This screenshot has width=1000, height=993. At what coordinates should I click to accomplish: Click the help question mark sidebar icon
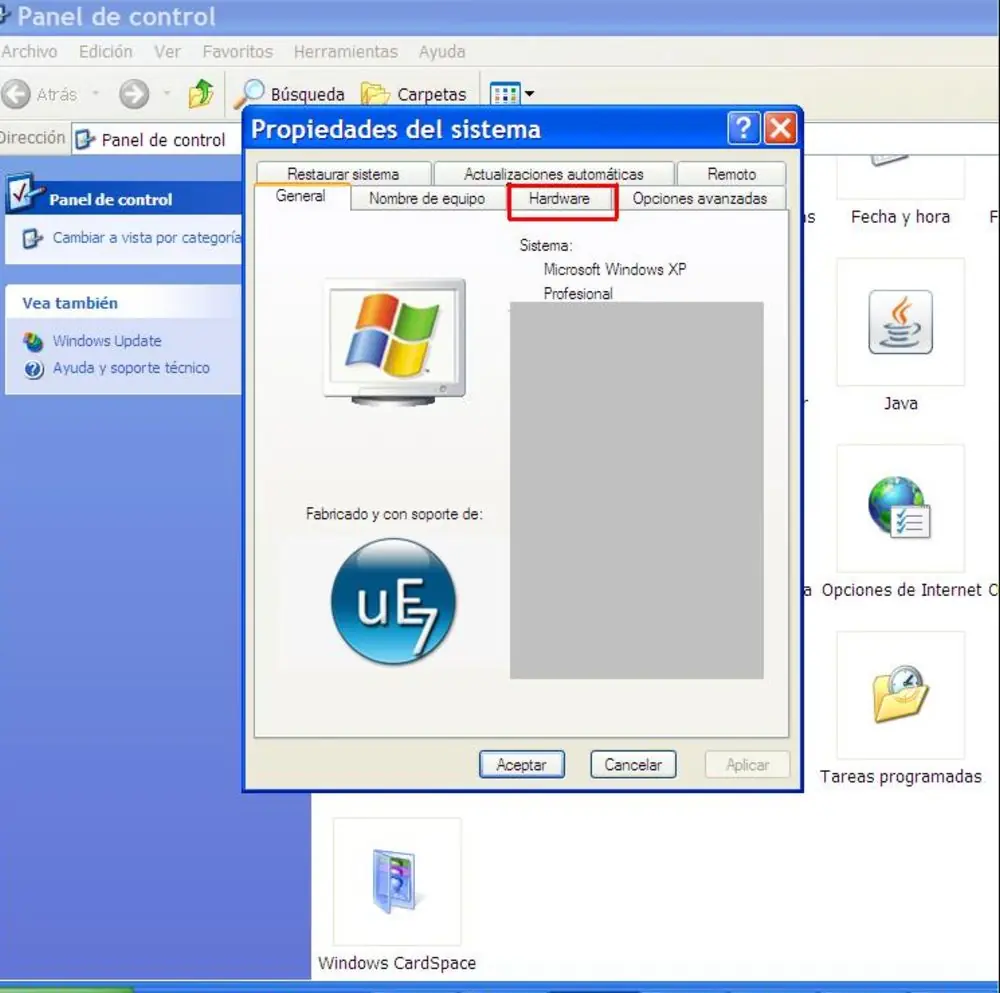34,369
